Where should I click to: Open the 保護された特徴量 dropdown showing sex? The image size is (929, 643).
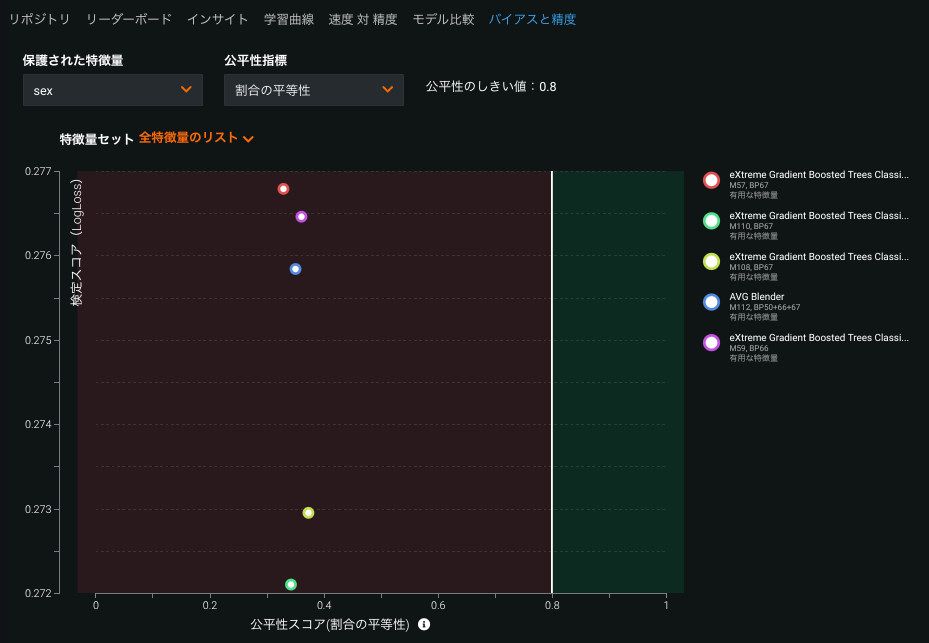point(112,90)
